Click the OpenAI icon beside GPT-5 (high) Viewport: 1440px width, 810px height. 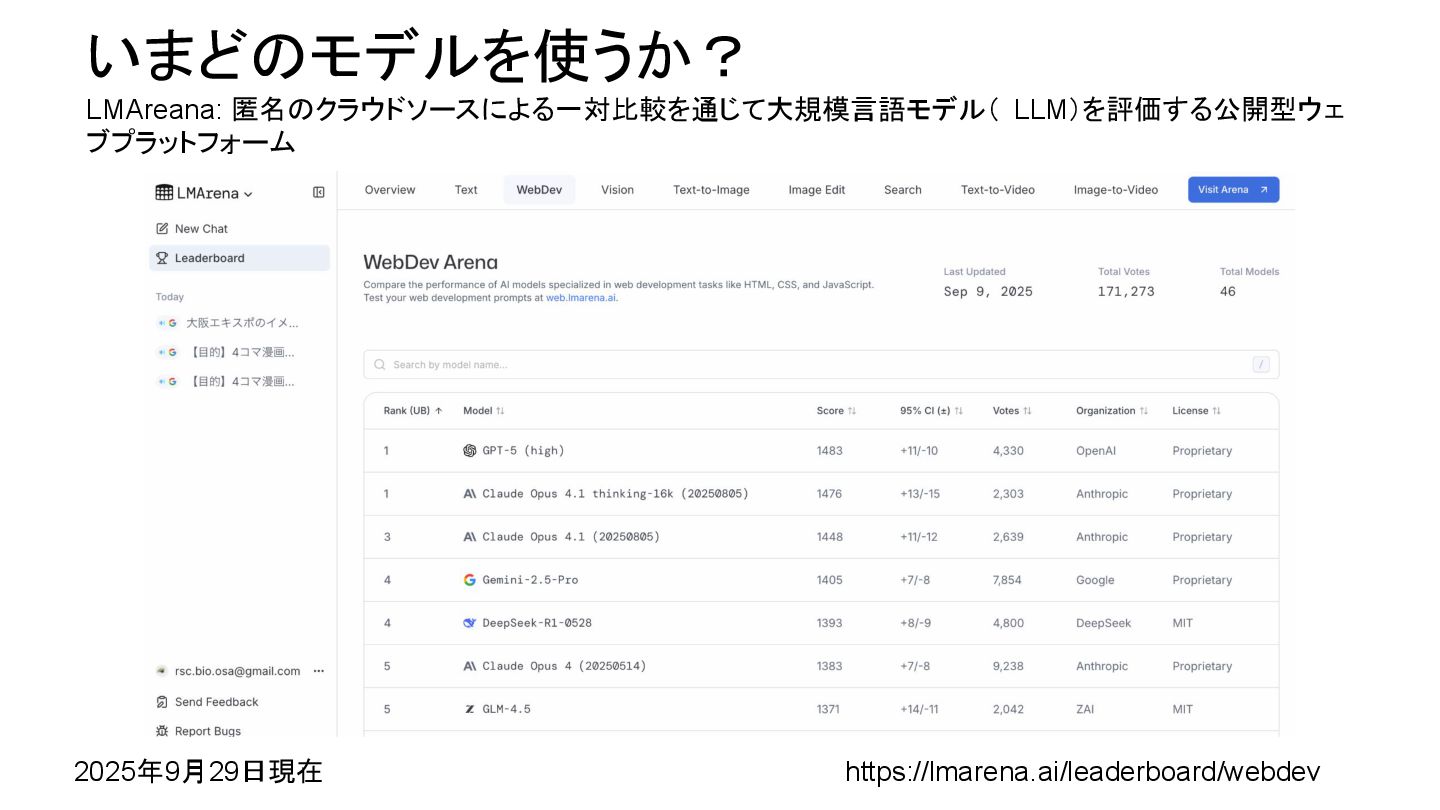pos(470,451)
